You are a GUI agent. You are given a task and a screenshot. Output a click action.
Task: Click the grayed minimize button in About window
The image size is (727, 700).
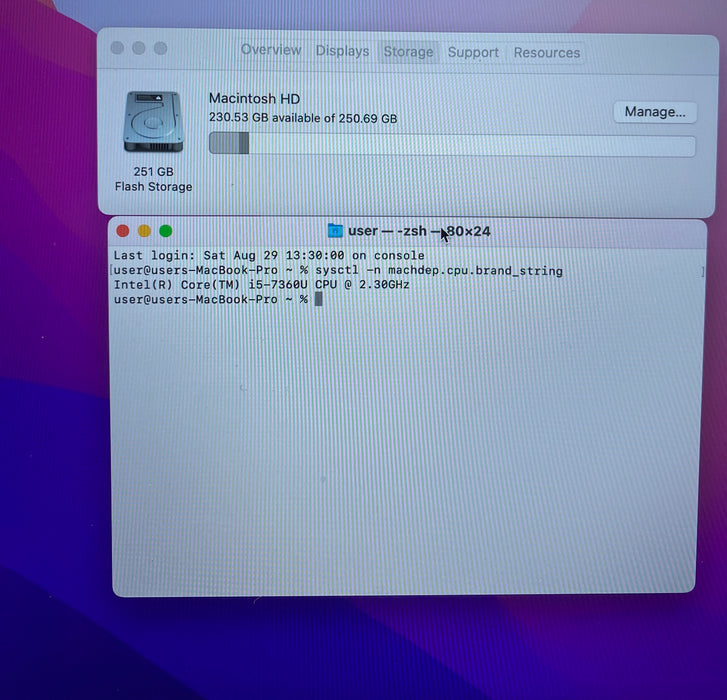point(139,48)
